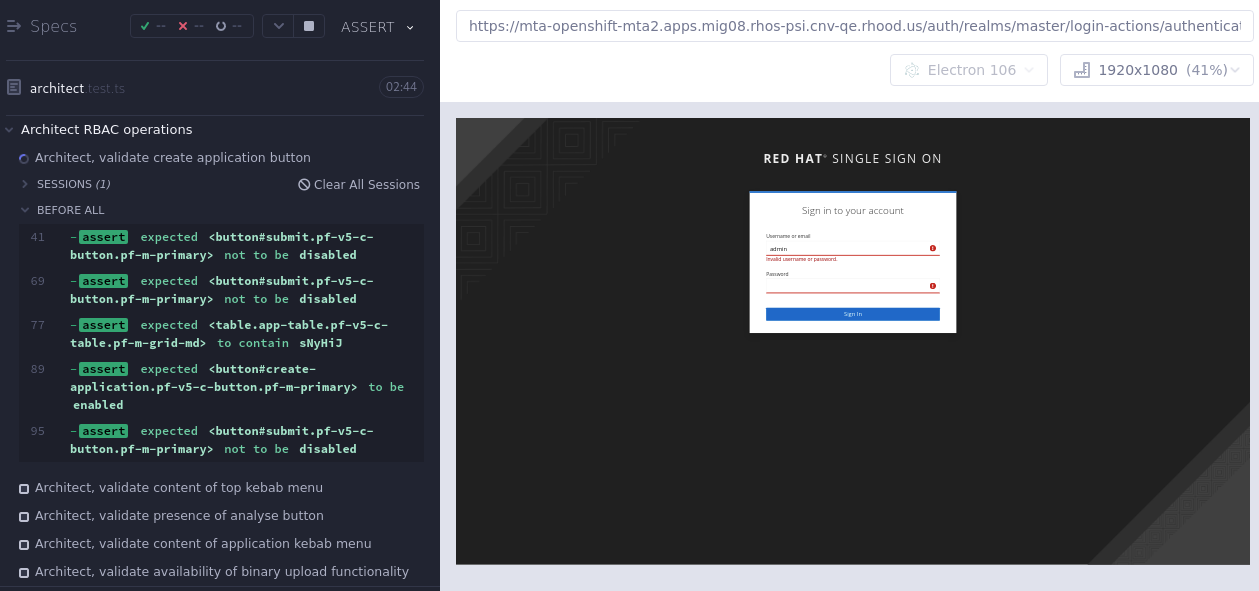This screenshot has width=1259, height=591.
Task: Open the 1920x1080 viewport size dropdown
Action: pyautogui.click(x=1156, y=70)
